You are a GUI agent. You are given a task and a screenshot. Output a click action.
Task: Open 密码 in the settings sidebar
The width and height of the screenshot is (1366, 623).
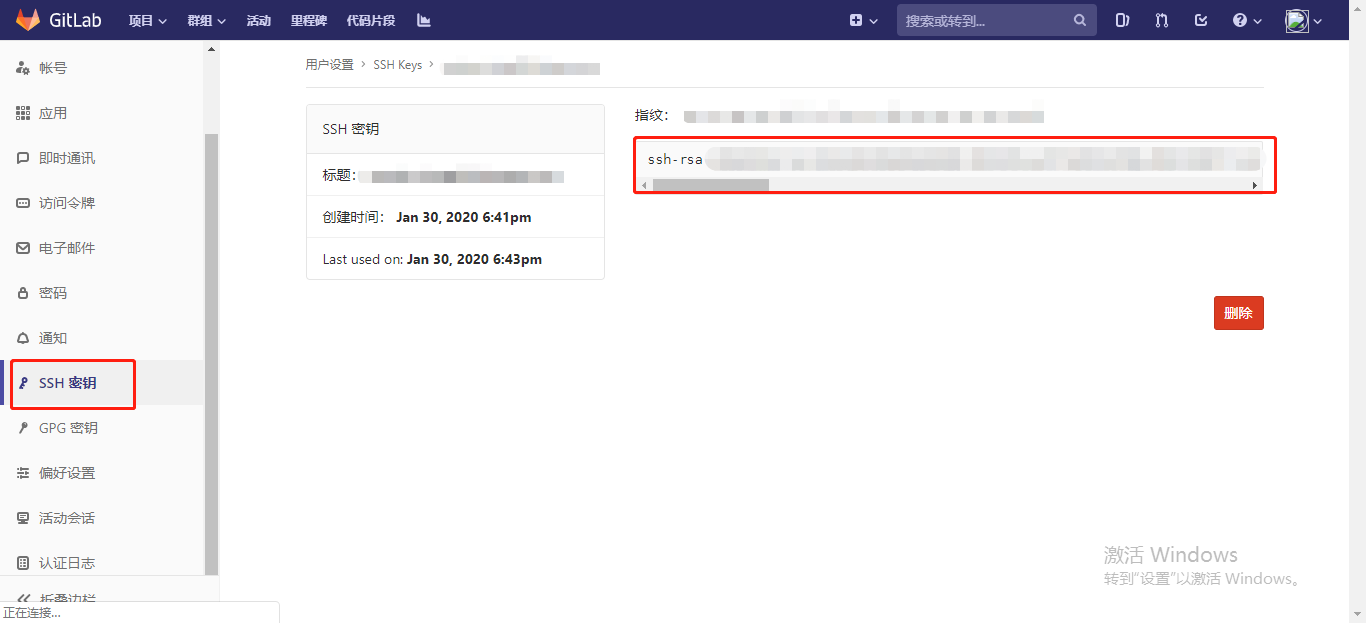pyautogui.click(x=102, y=293)
